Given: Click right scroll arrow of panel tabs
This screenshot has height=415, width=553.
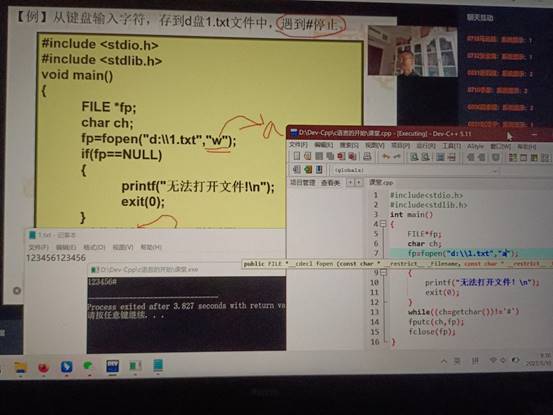Looking at the screenshot, I should (x=358, y=182).
